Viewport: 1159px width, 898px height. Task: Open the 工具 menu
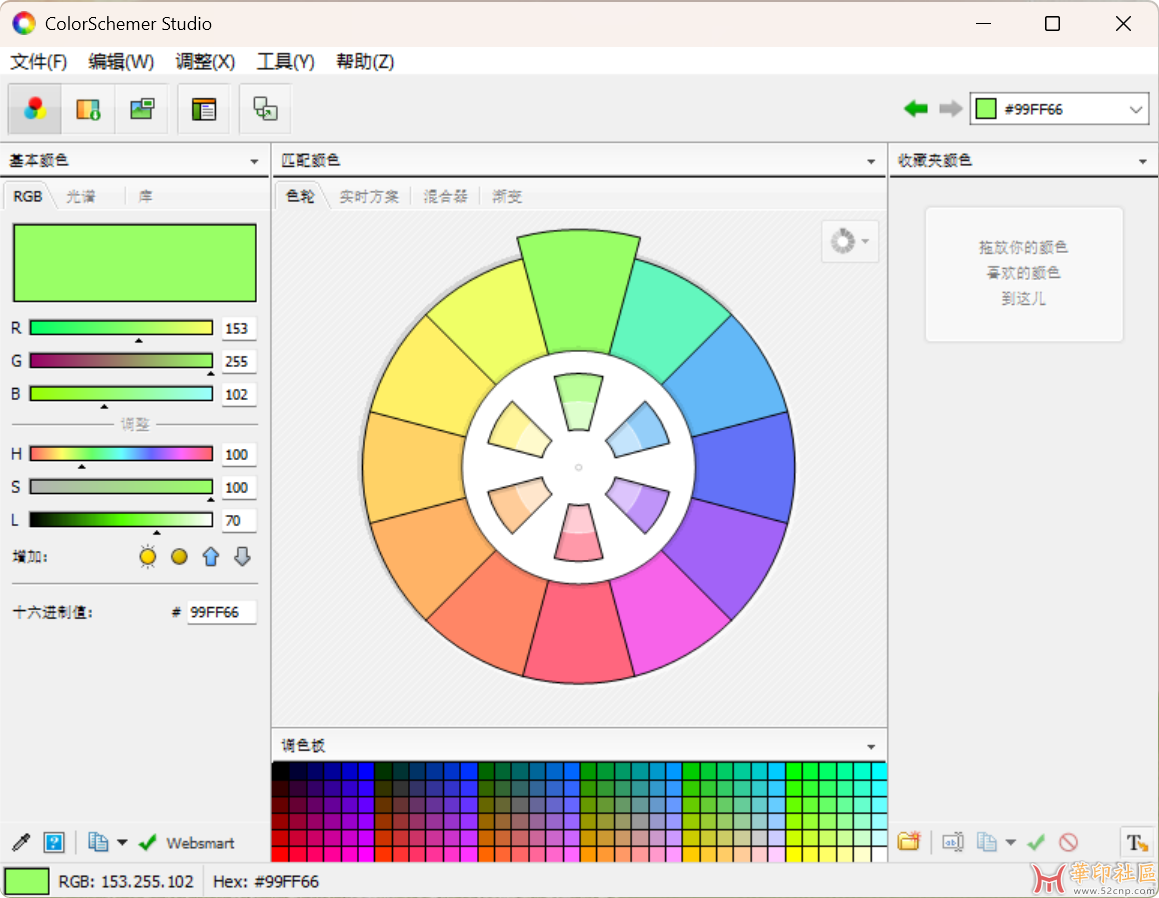point(285,61)
